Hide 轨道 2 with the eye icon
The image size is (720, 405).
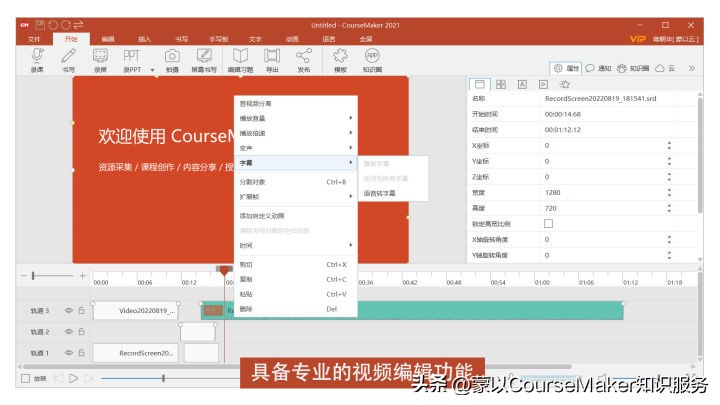point(69,332)
